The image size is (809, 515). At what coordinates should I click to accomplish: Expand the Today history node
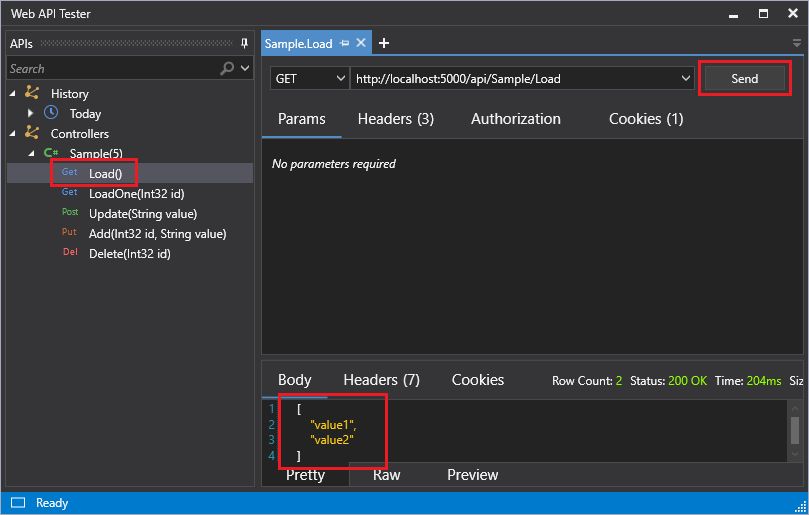pyautogui.click(x=31, y=113)
